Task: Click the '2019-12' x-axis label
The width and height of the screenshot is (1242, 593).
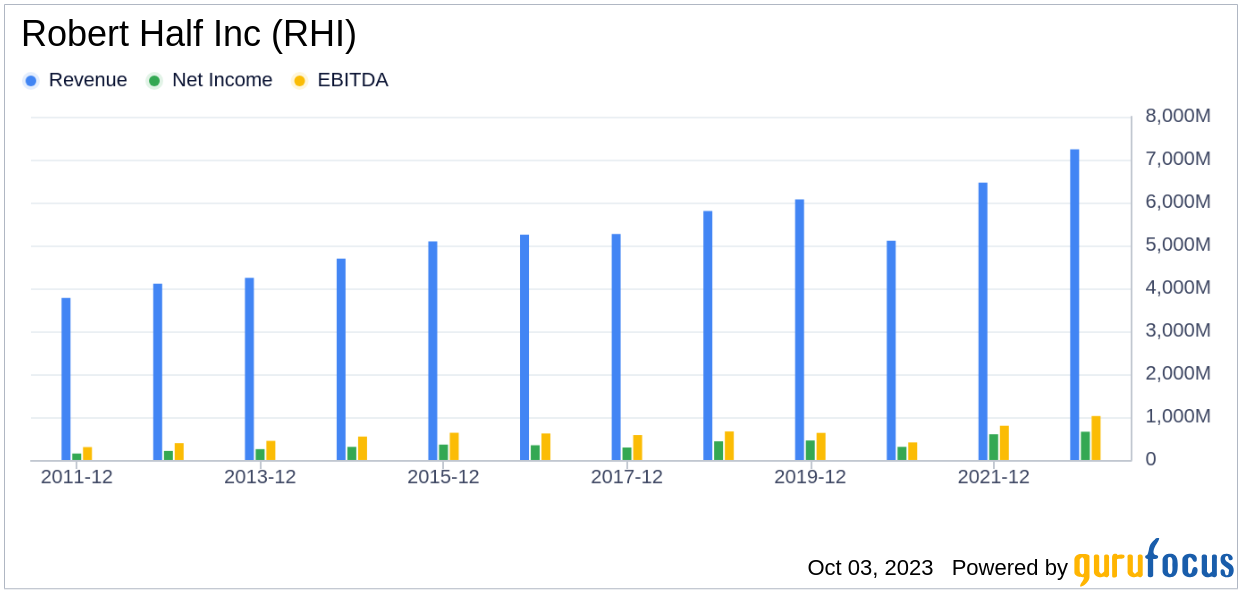Action: coord(810,478)
